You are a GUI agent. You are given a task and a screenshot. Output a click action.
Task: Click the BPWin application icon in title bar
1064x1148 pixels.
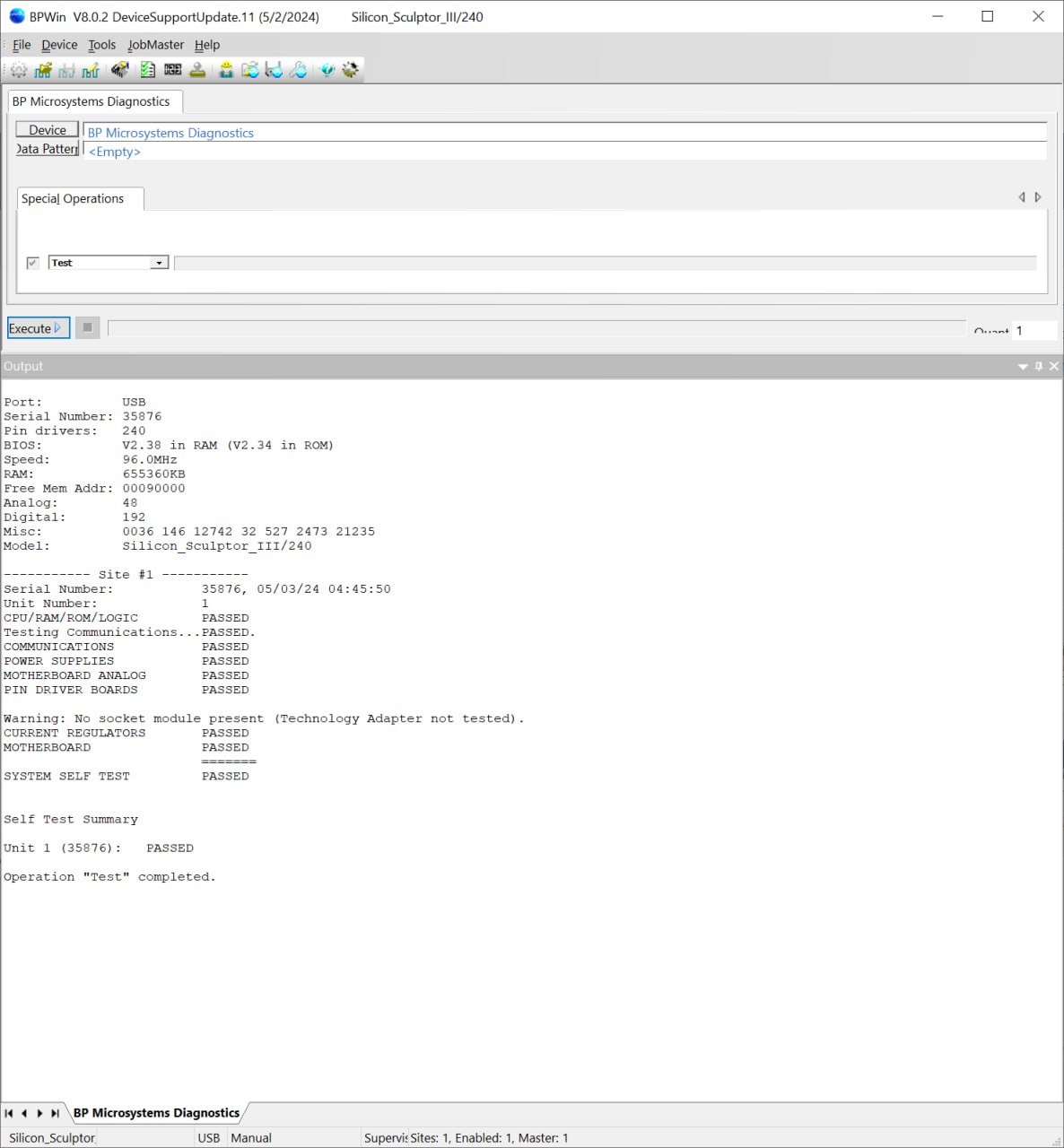pyautogui.click(x=16, y=16)
